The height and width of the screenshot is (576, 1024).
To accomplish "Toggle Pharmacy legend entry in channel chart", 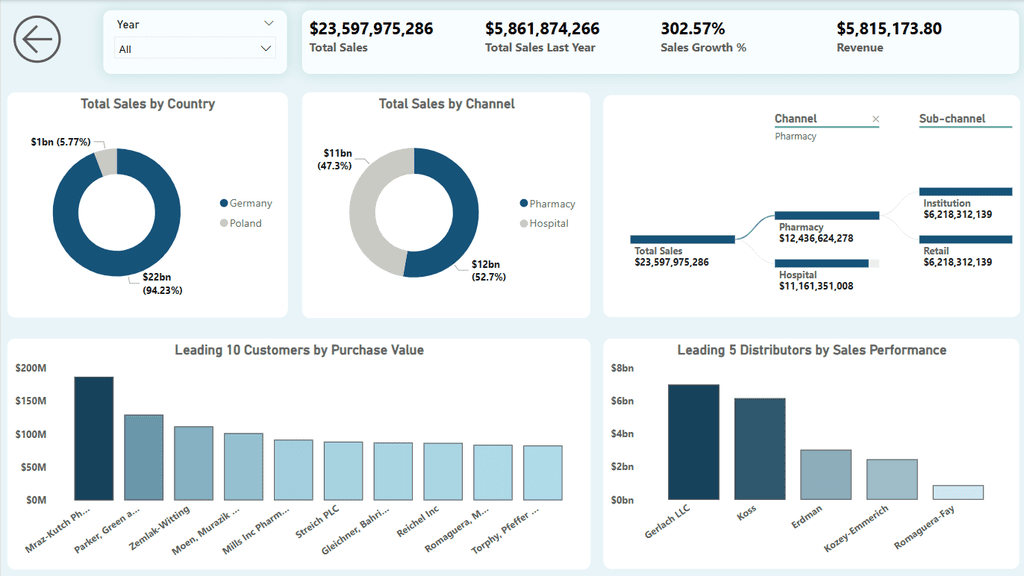I will (547, 204).
